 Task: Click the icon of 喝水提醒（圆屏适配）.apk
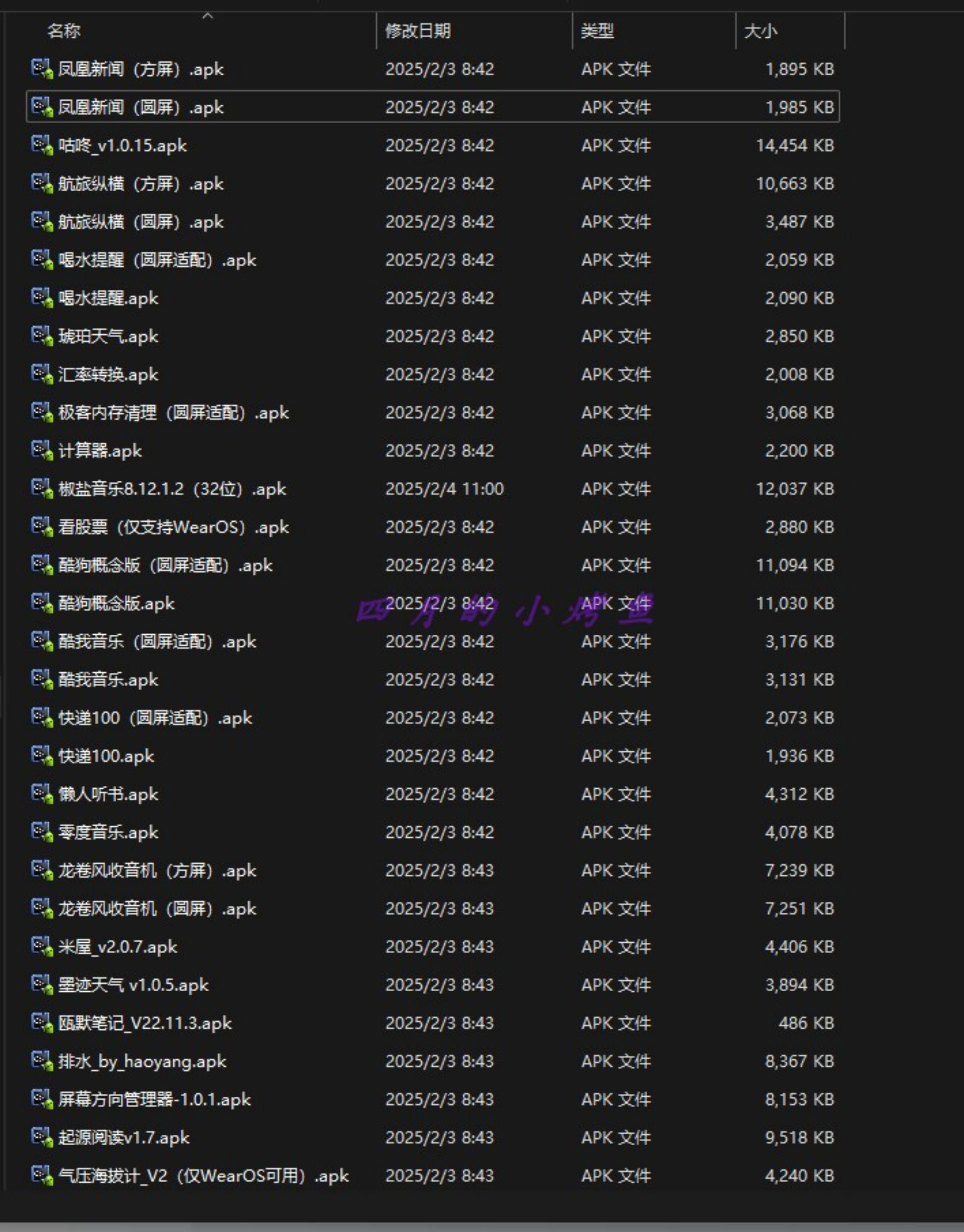click(x=42, y=260)
